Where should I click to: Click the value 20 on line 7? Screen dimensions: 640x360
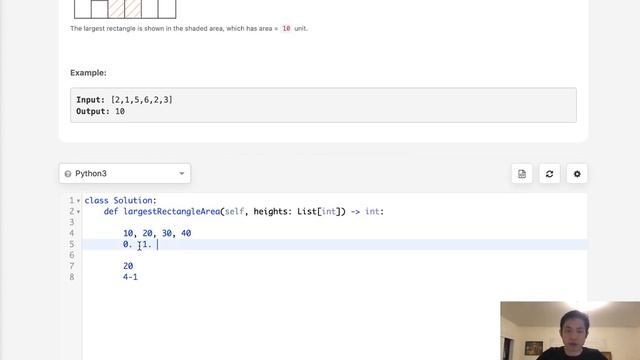click(x=128, y=266)
